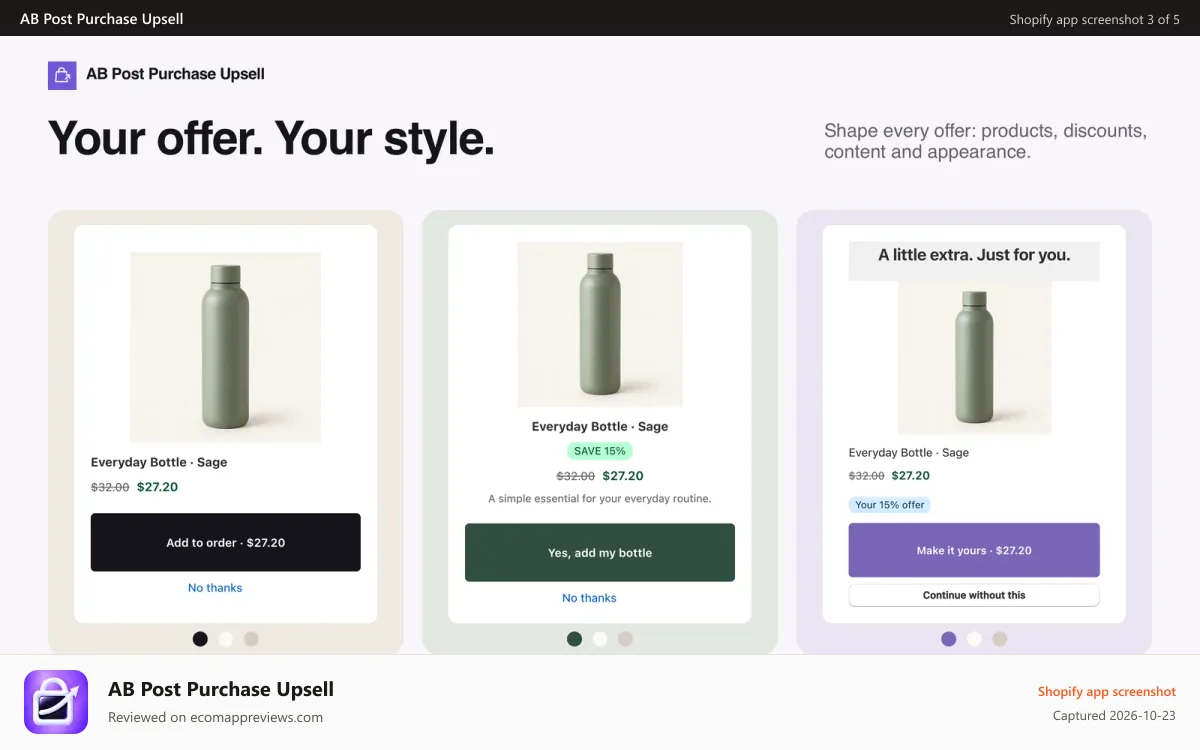This screenshot has height=750, width=1200.
Task: Click 'Shape every offer' description text
Action: click(985, 141)
